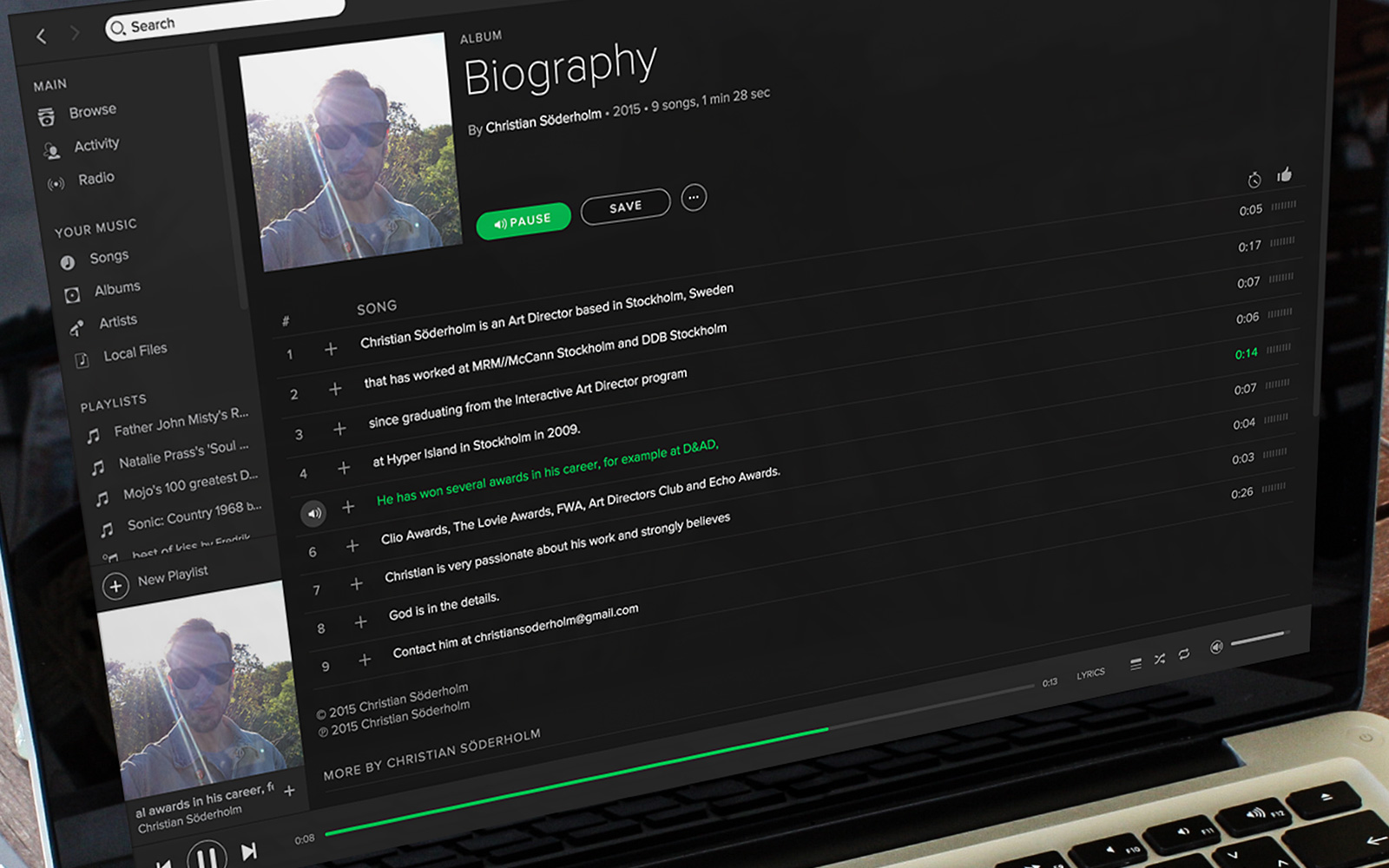
Task: Open Activity in the sidebar
Action: click(x=96, y=144)
